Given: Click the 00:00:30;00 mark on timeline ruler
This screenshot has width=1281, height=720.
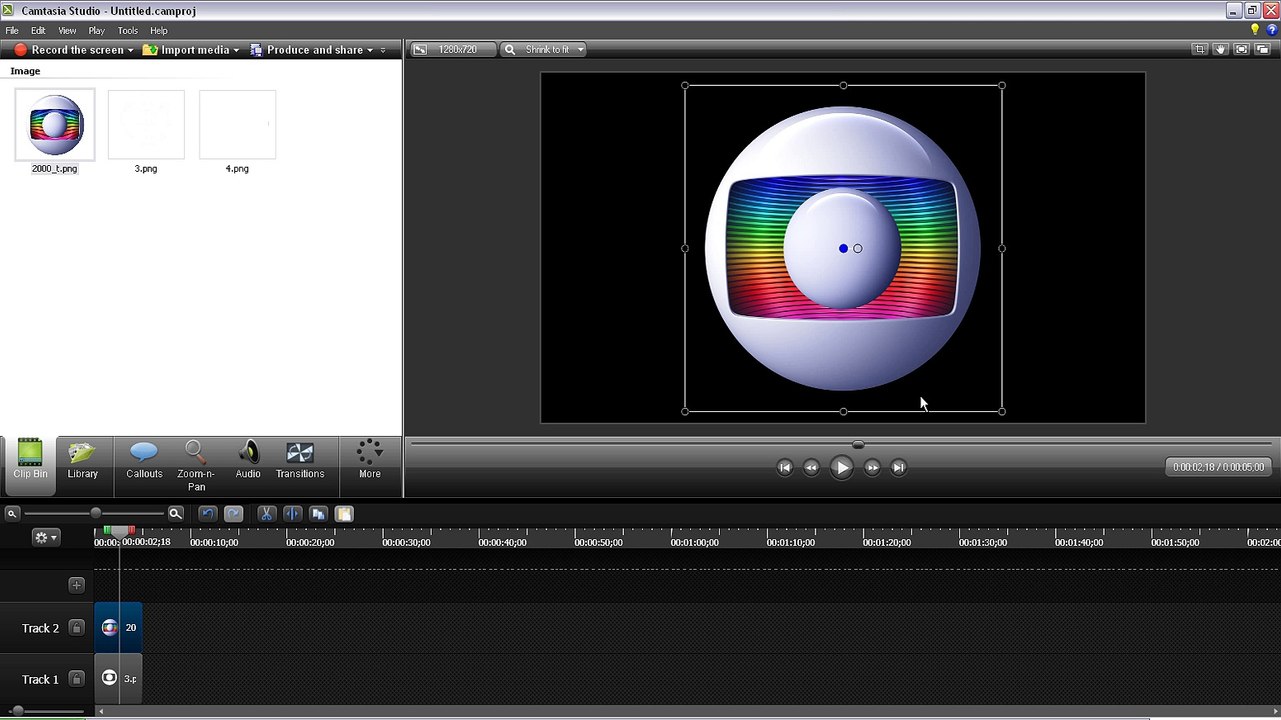Looking at the screenshot, I should click(406, 542).
